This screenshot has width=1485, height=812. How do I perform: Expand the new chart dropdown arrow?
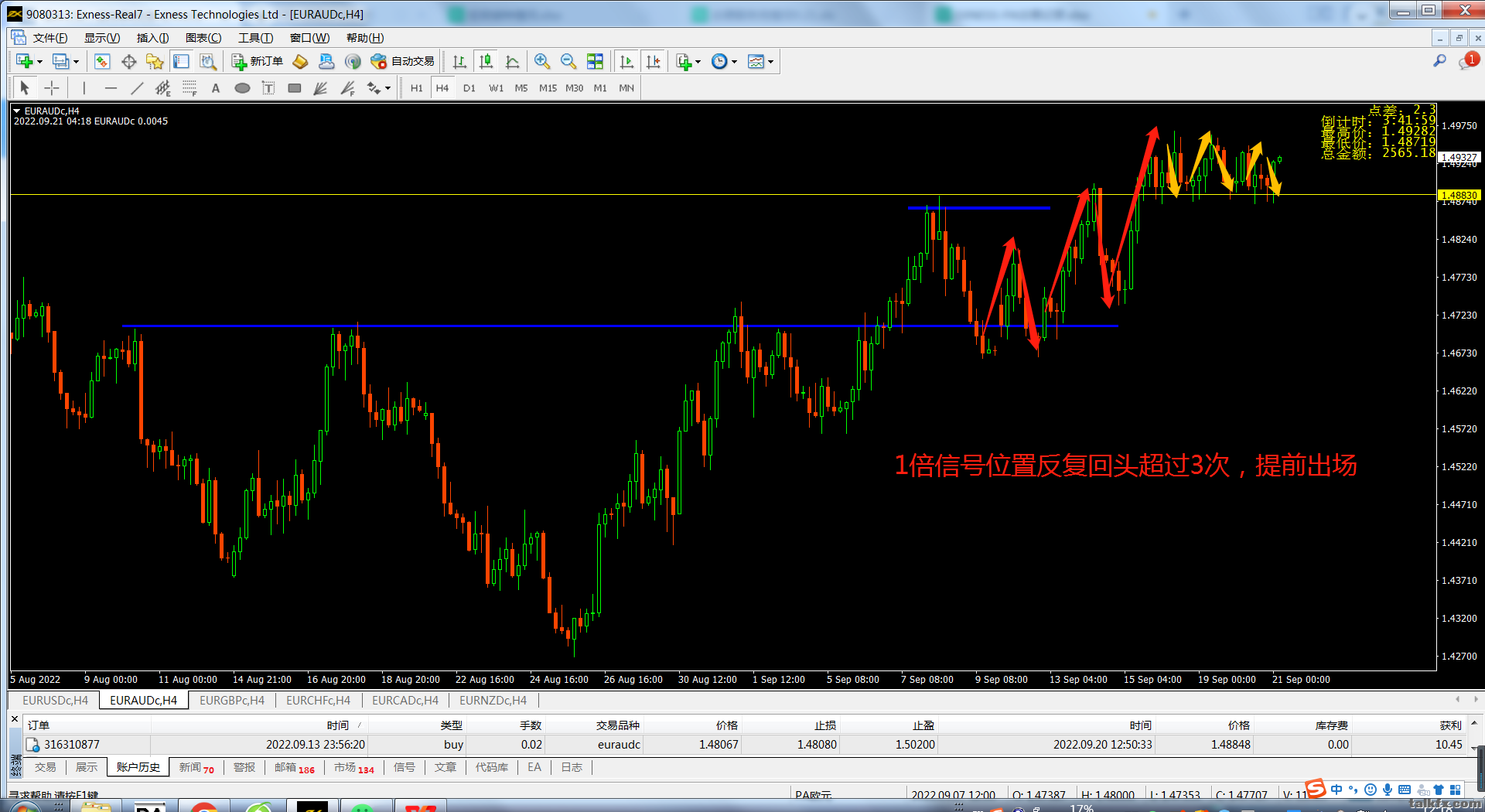(x=39, y=62)
